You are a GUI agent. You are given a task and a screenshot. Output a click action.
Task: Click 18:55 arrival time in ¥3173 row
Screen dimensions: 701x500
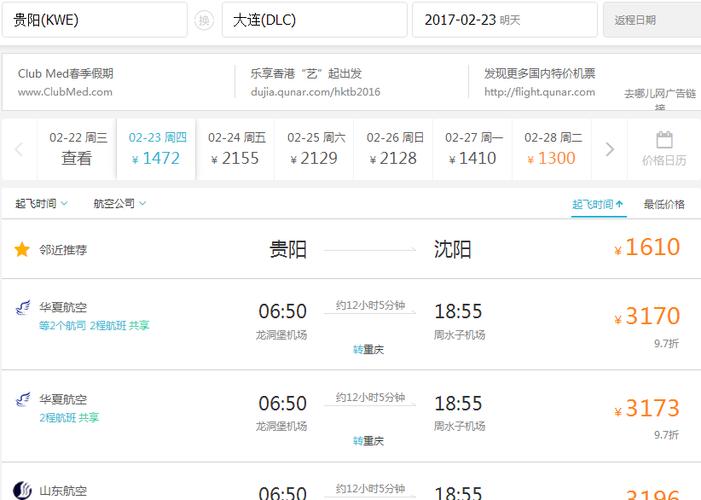(458, 403)
